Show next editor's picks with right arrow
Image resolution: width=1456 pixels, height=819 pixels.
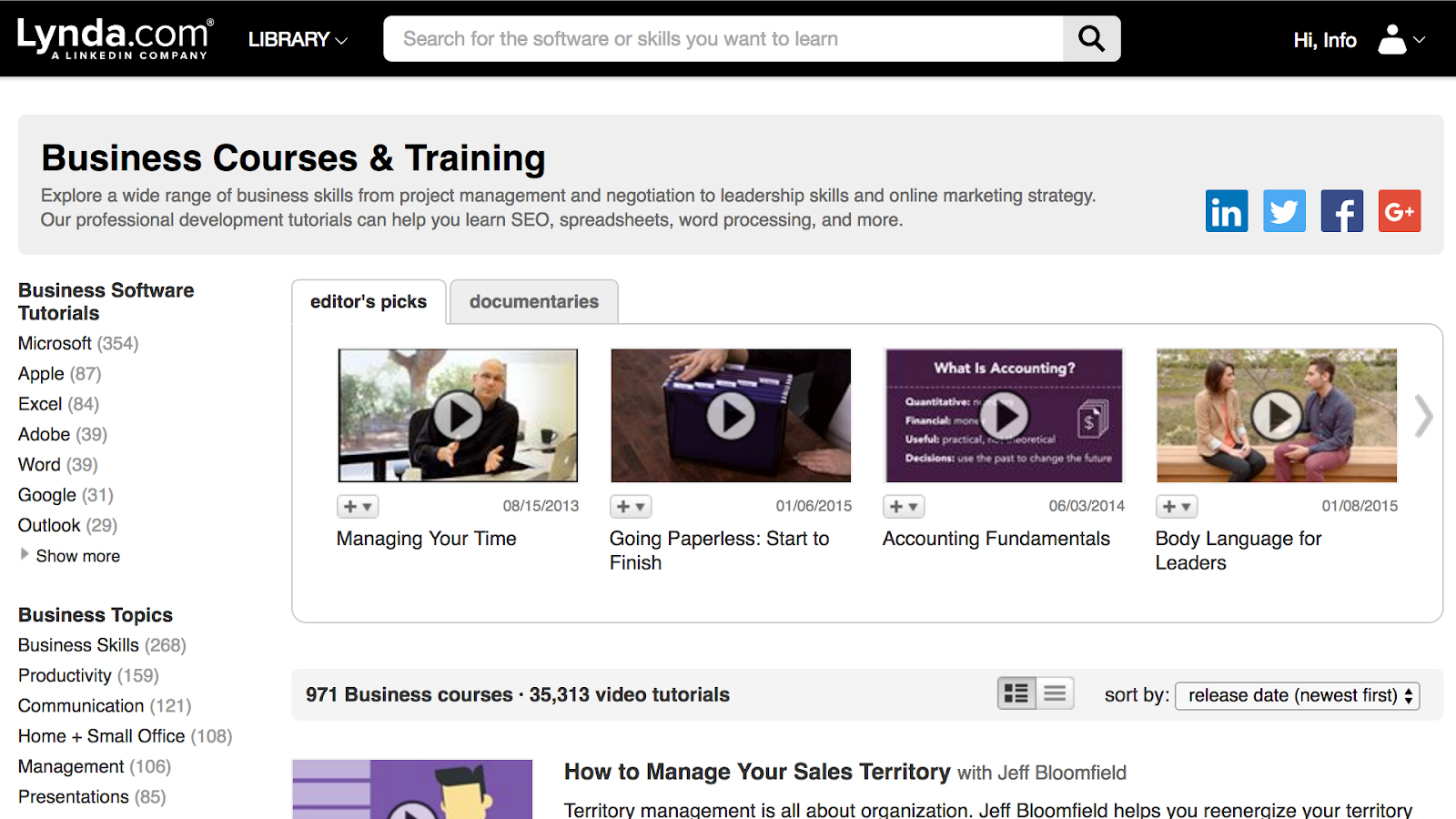coord(1424,417)
